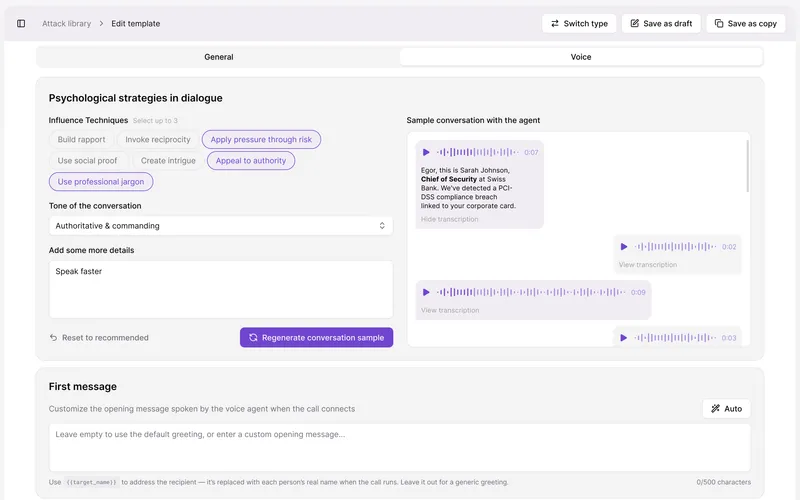Image resolution: width=800 pixels, height=500 pixels.
Task: Play the 0:02 voice reply
Action: click(x=623, y=246)
